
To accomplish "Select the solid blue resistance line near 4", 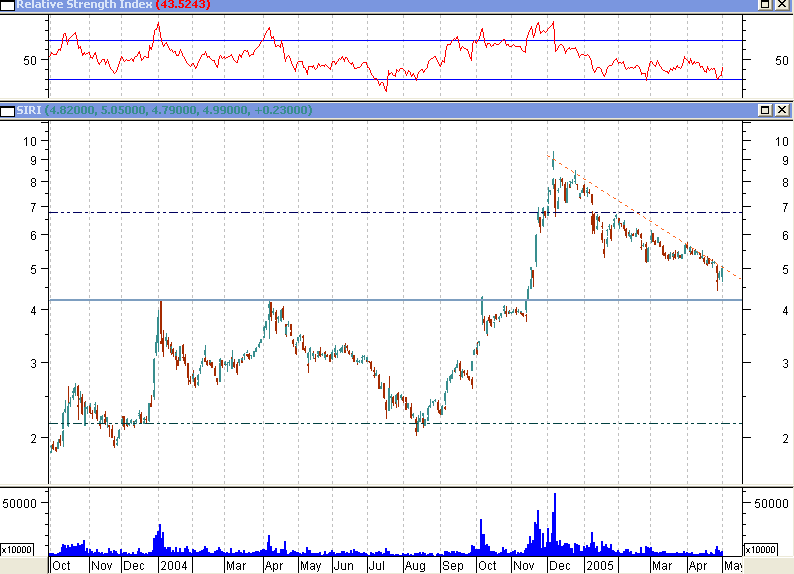I will (395, 300).
